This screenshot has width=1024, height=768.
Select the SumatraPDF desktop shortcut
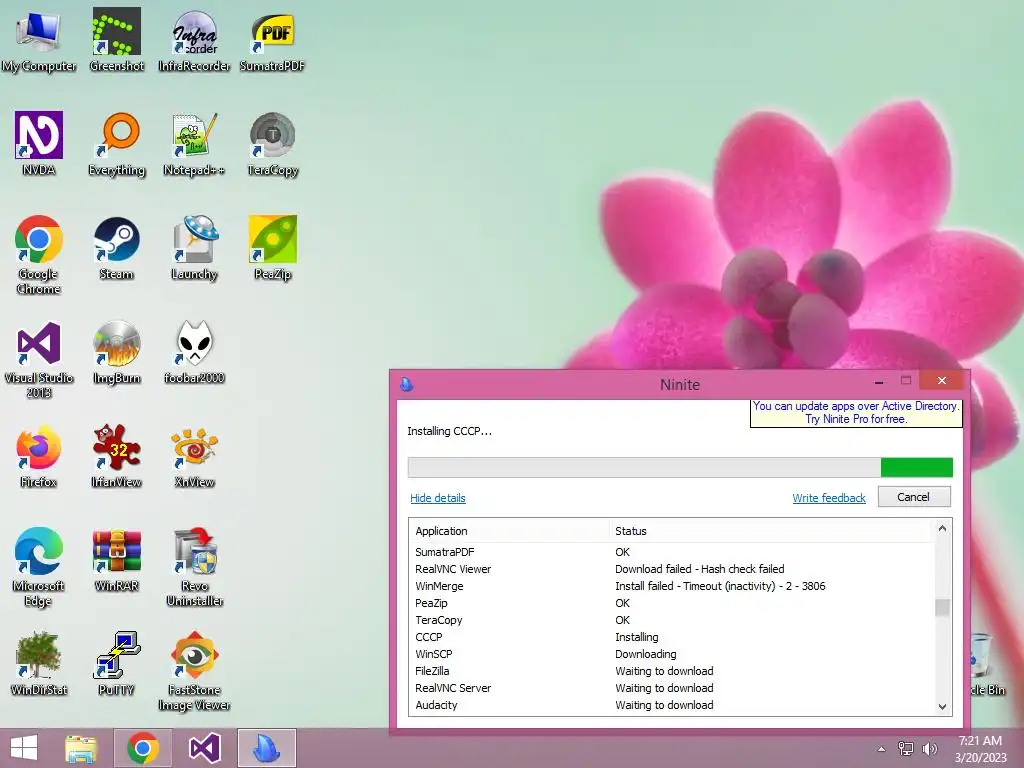pos(272,40)
